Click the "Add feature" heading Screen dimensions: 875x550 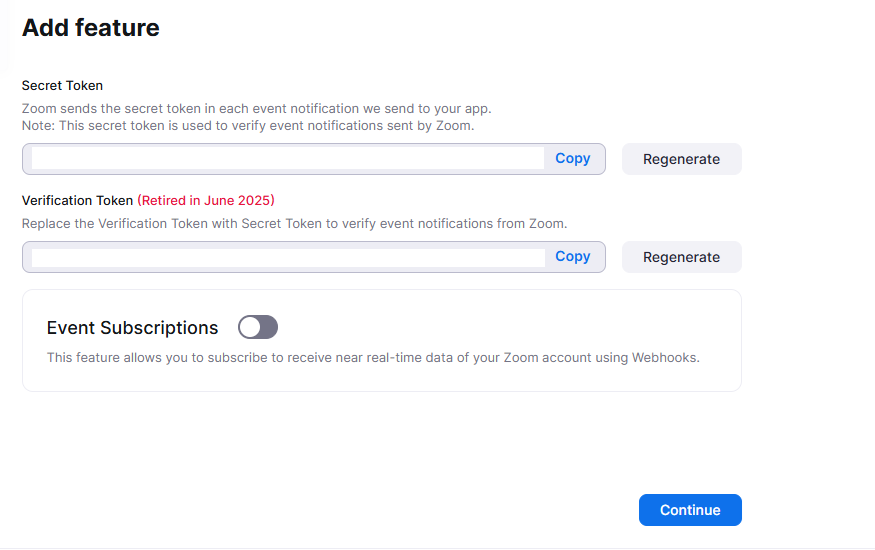coord(91,28)
